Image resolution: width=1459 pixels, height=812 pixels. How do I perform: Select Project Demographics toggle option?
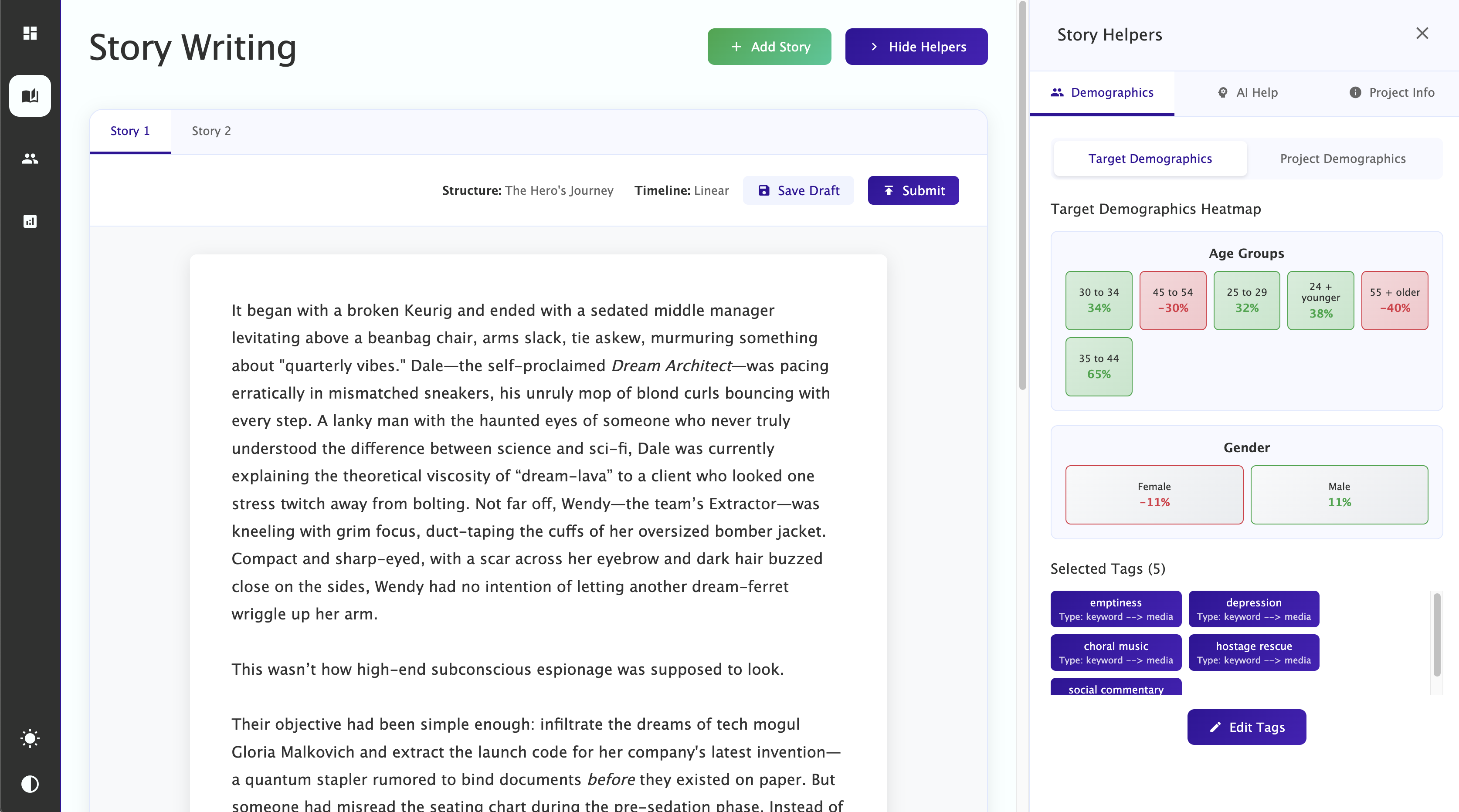[1342, 159]
